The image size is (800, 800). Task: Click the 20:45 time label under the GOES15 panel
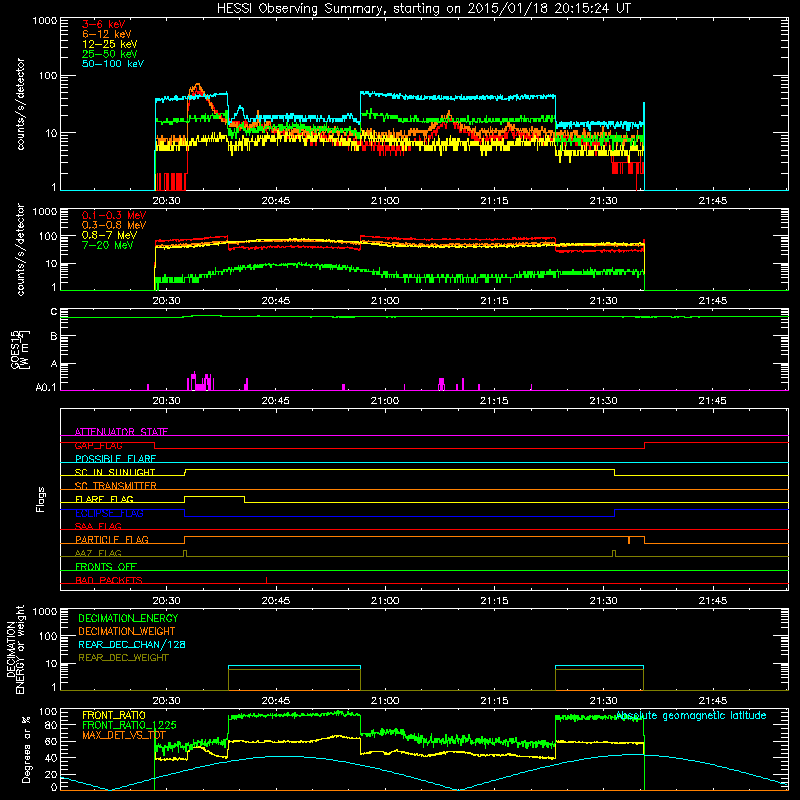276,401
